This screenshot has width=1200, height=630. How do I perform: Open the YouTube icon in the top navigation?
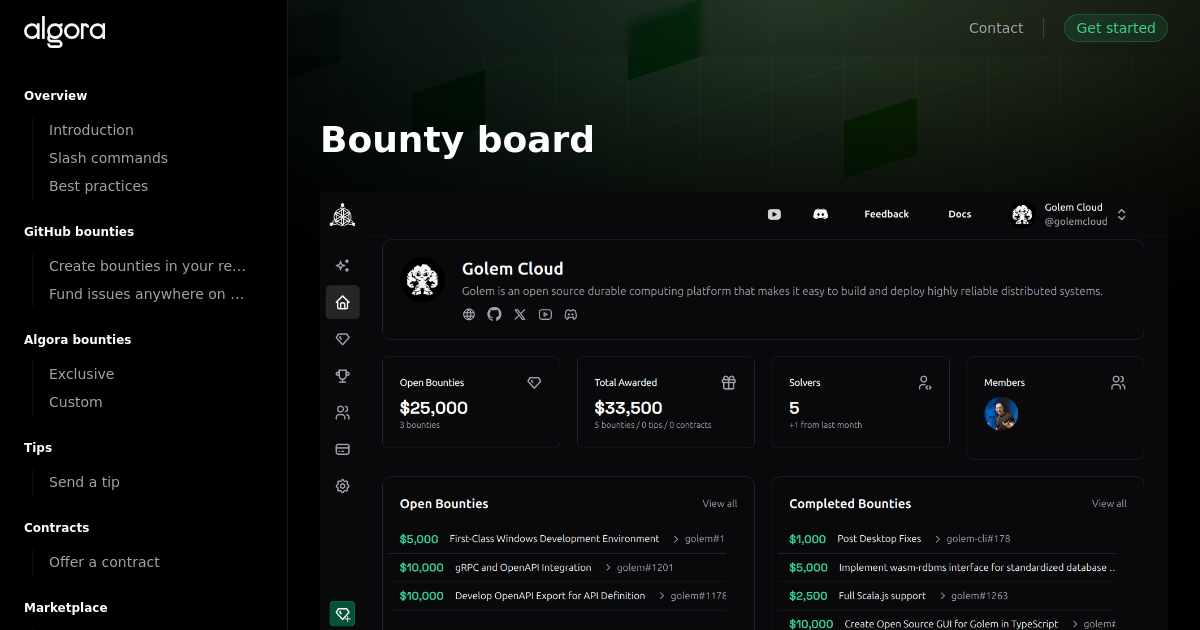pos(774,214)
